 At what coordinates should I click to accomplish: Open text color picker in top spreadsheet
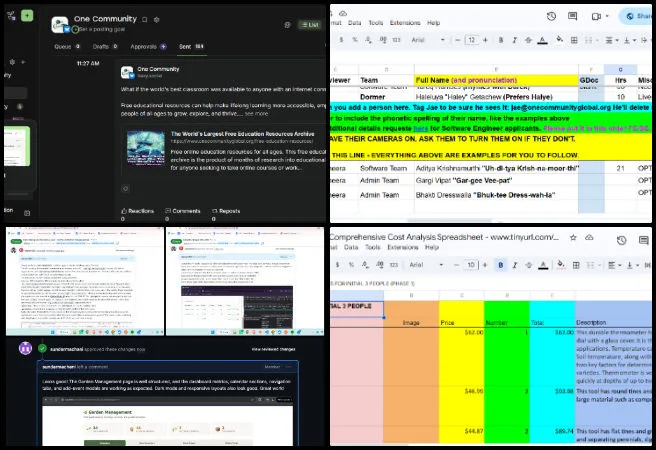pos(543,40)
